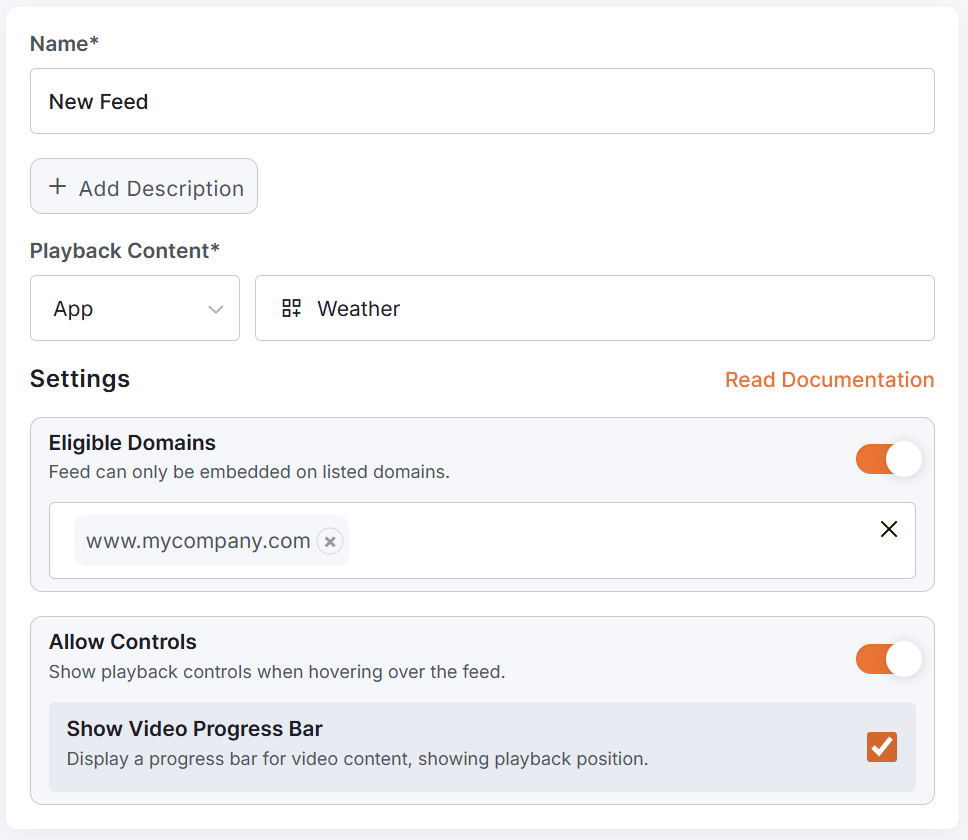968x840 pixels.
Task: Click the Name field containing New Feed
Action: click(482, 101)
